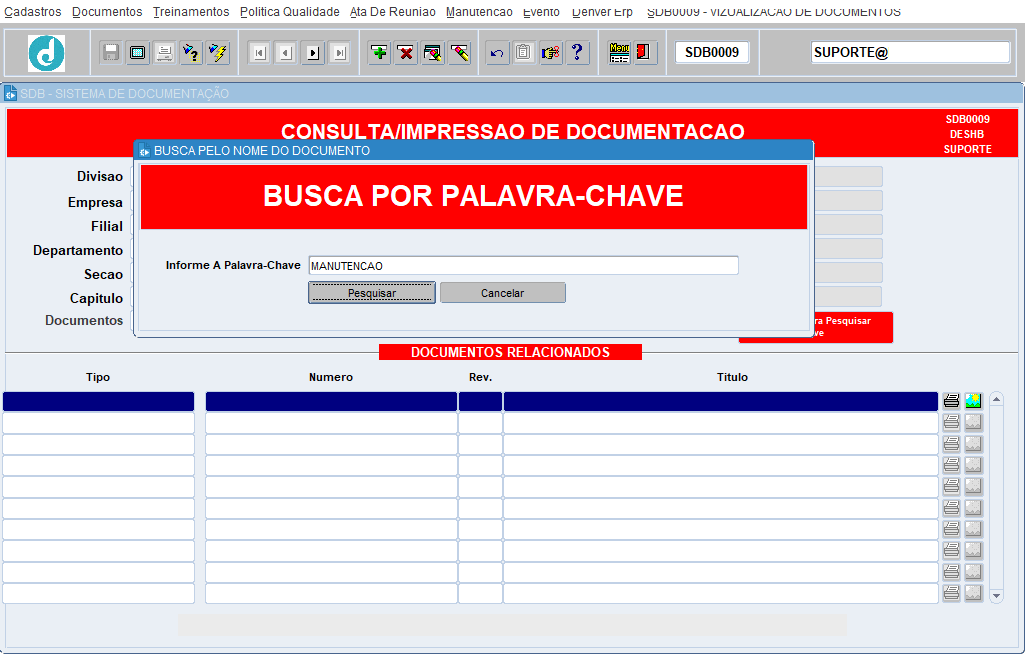Click the red door exit icon
Image resolution: width=1025 pixels, height=655 pixels.
tap(645, 53)
